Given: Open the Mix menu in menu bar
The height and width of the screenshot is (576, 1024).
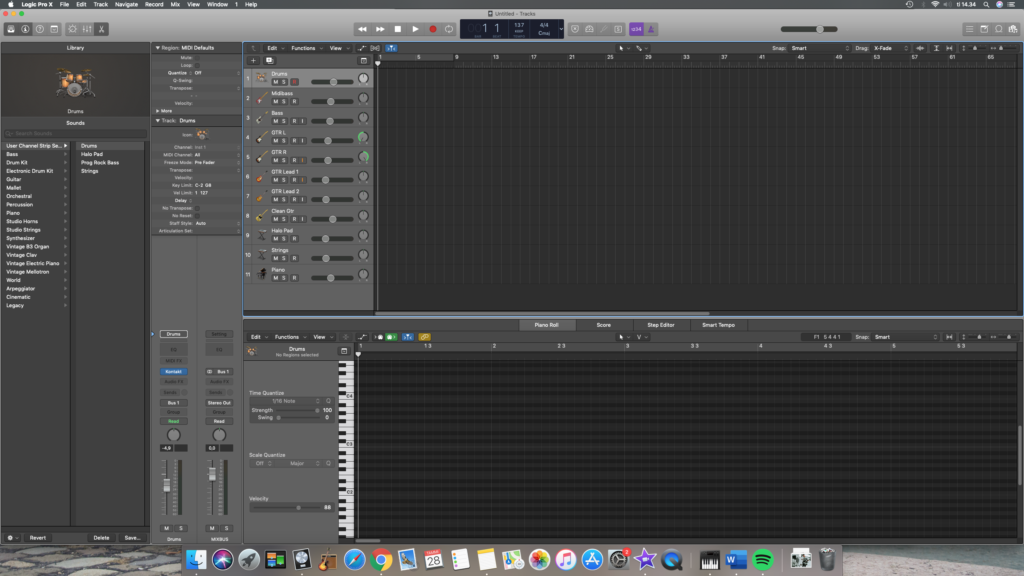Looking at the screenshot, I should coord(176,5).
